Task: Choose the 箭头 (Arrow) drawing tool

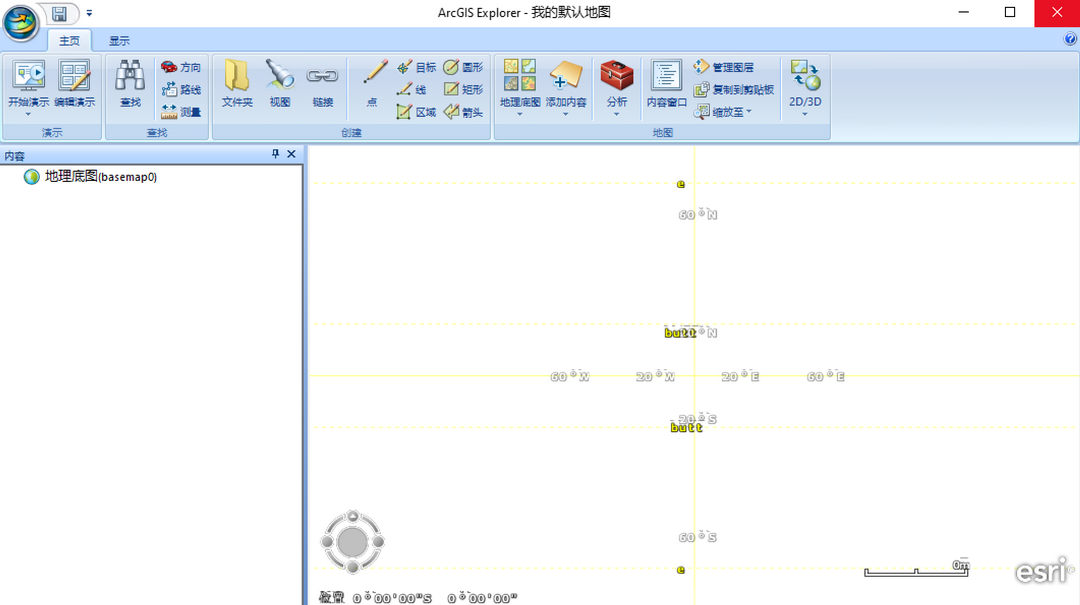Action: tap(464, 112)
